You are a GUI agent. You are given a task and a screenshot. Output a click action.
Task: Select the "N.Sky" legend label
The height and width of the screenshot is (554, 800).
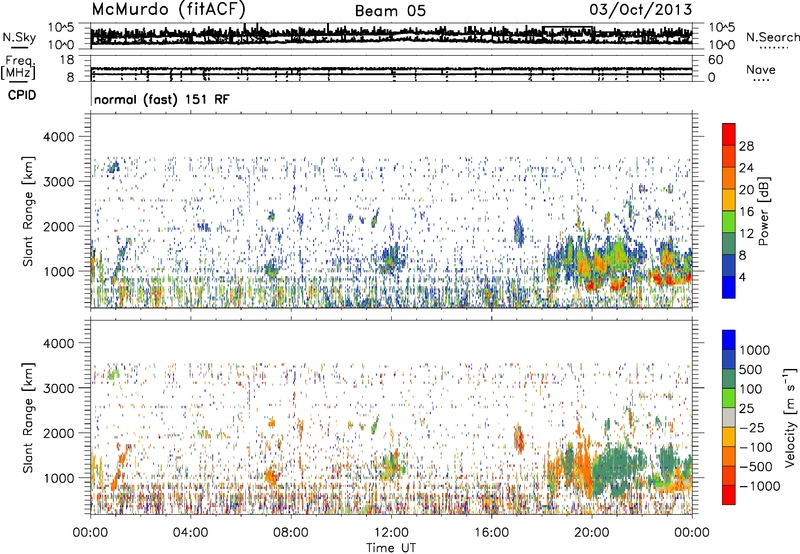(x=19, y=37)
